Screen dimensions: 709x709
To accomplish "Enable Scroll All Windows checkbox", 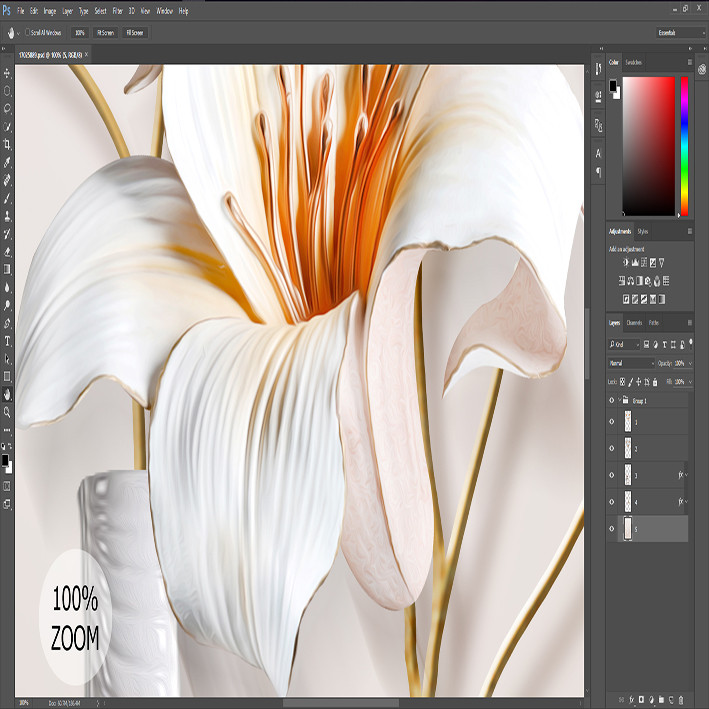I will pyautogui.click(x=28, y=33).
